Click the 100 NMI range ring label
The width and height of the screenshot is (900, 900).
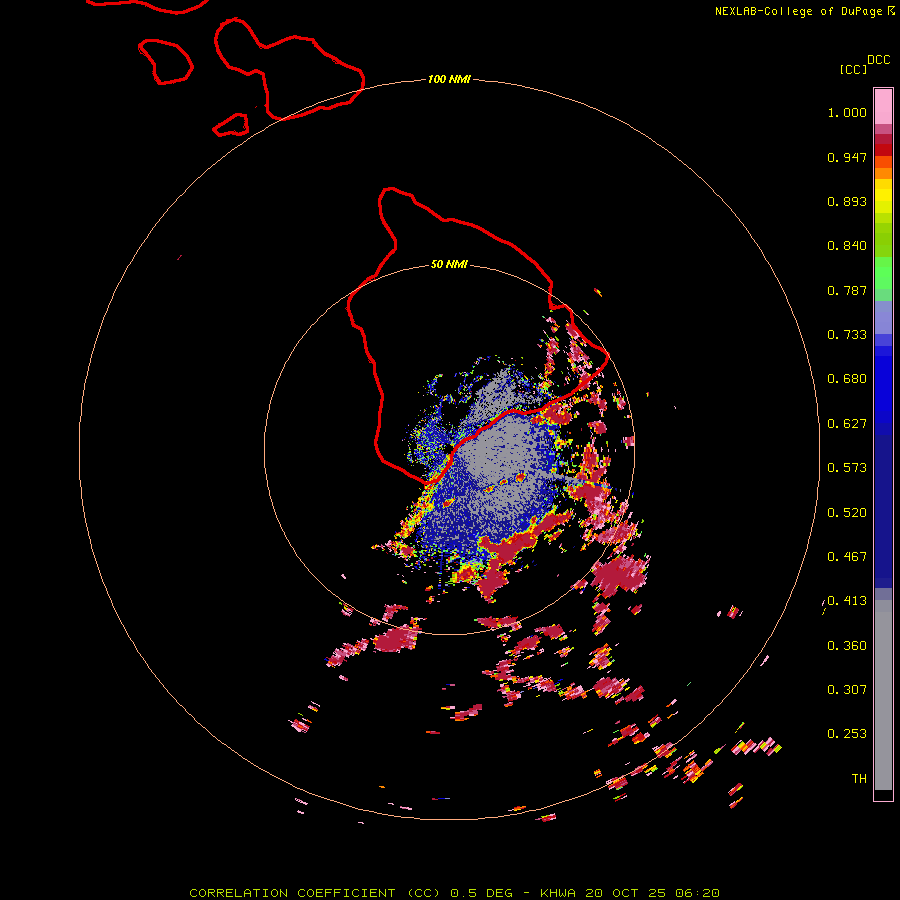click(449, 79)
